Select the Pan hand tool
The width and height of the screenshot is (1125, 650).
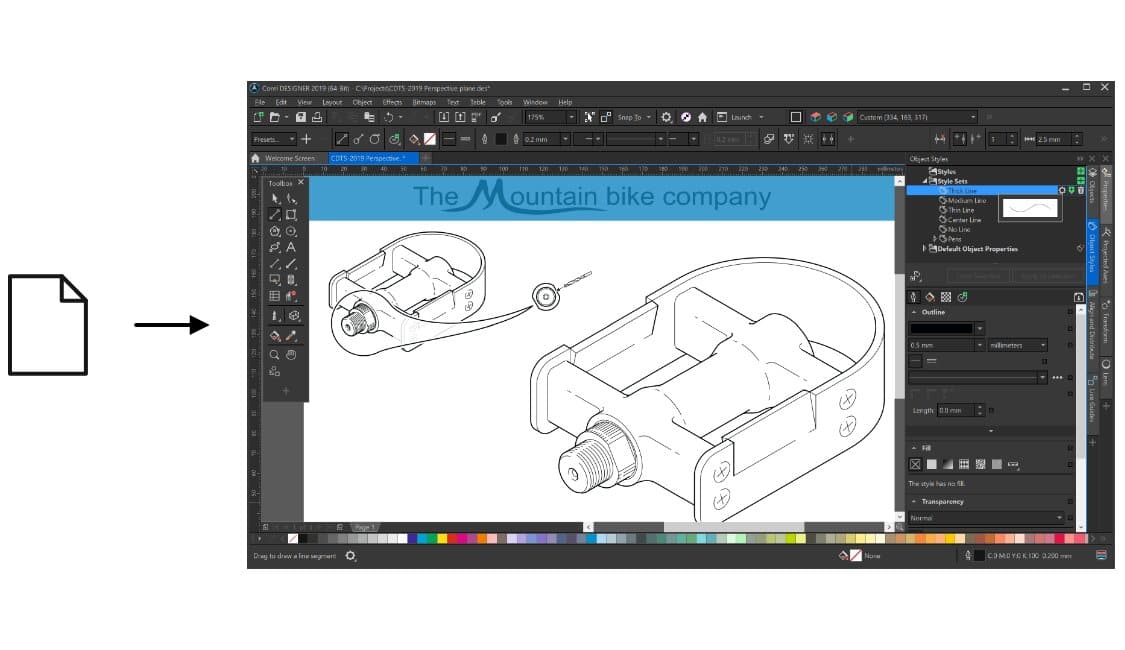pos(292,354)
